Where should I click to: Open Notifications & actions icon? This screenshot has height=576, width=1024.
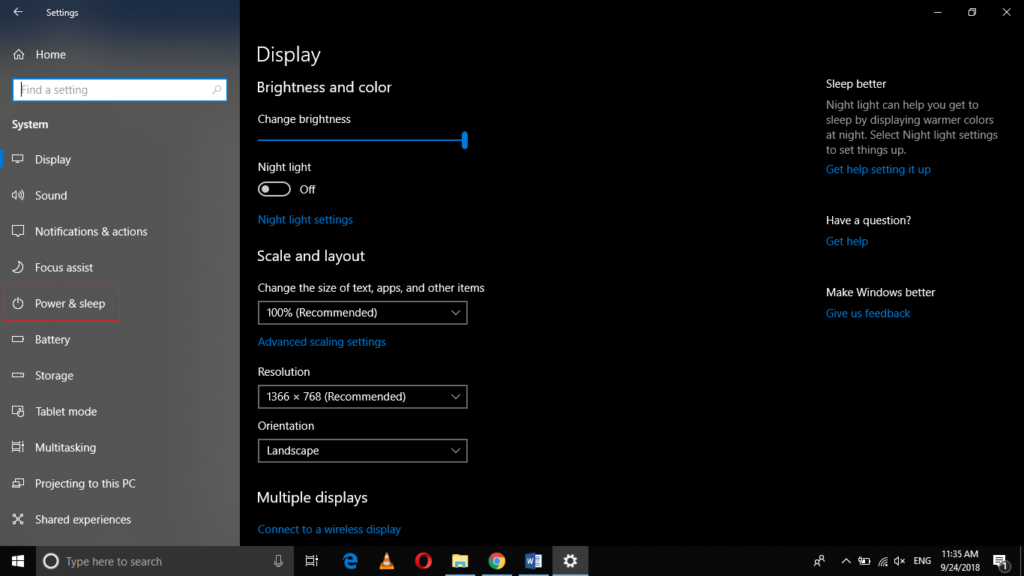pyautogui.click(x=17, y=231)
